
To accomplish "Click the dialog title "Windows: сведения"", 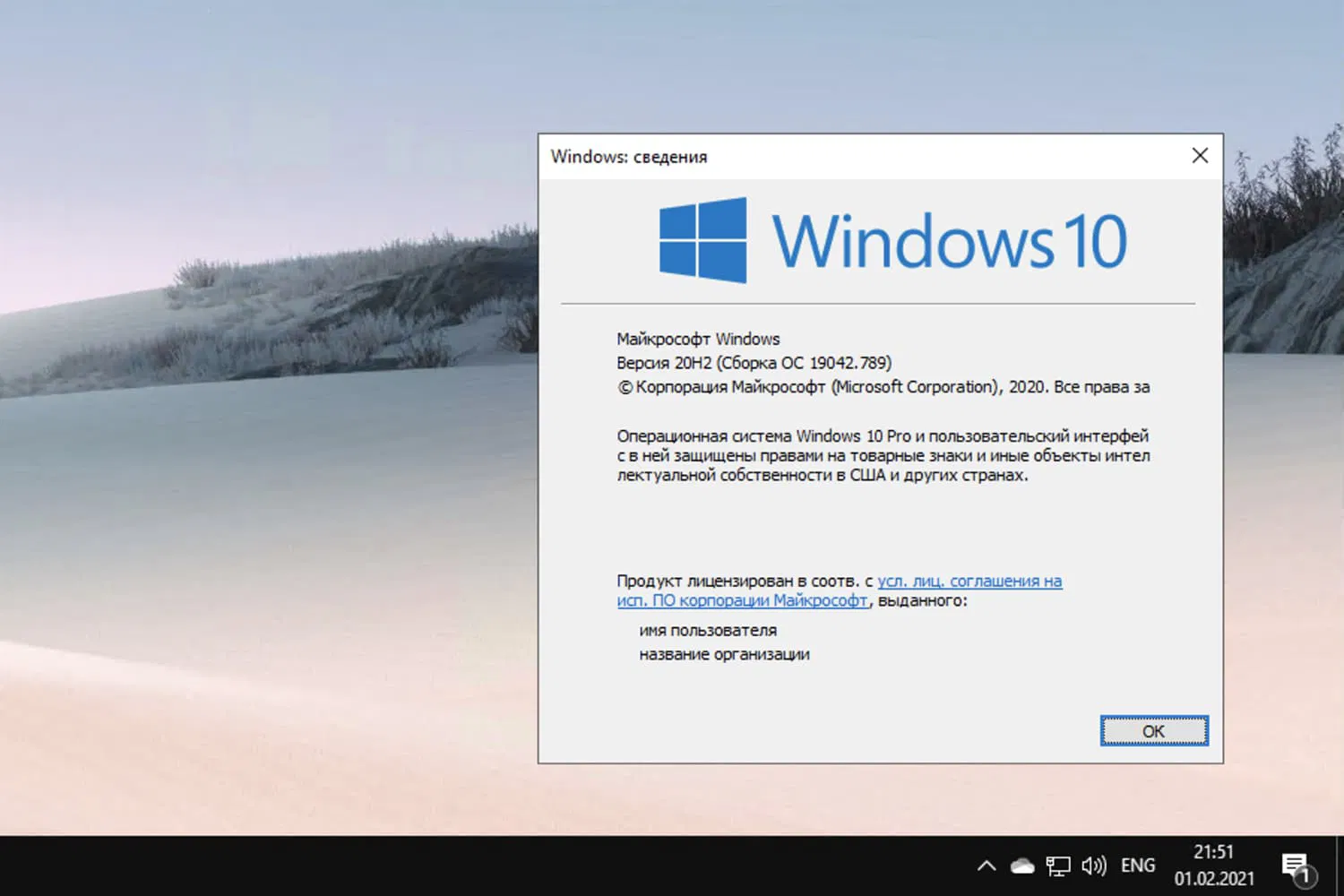I will pyautogui.click(x=628, y=156).
